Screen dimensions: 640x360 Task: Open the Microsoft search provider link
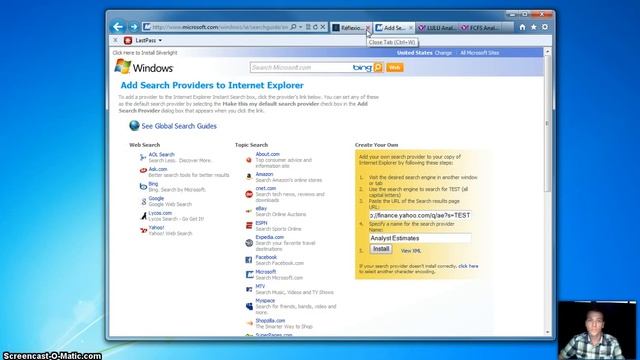click(266, 272)
